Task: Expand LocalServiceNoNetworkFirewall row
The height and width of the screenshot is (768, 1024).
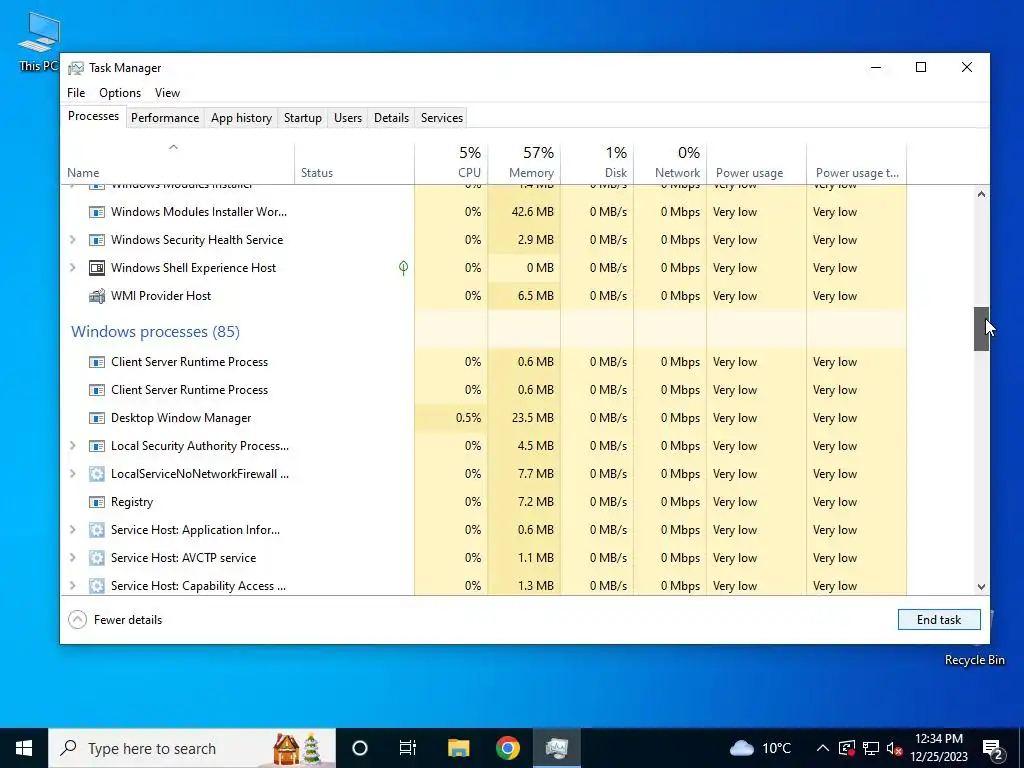Action: click(72, 474)
